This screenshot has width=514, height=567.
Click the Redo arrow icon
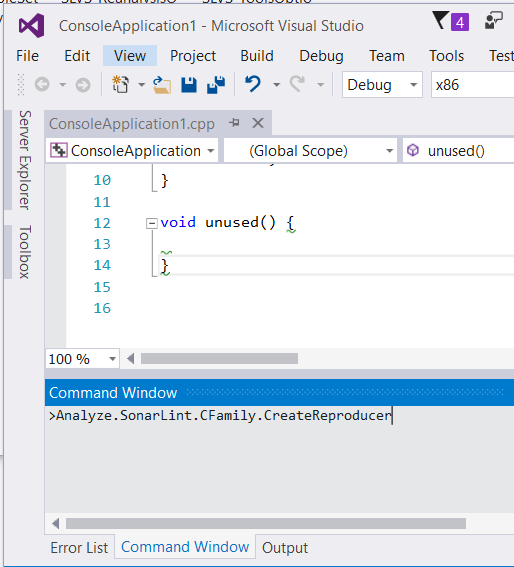[x=298, y=84]
